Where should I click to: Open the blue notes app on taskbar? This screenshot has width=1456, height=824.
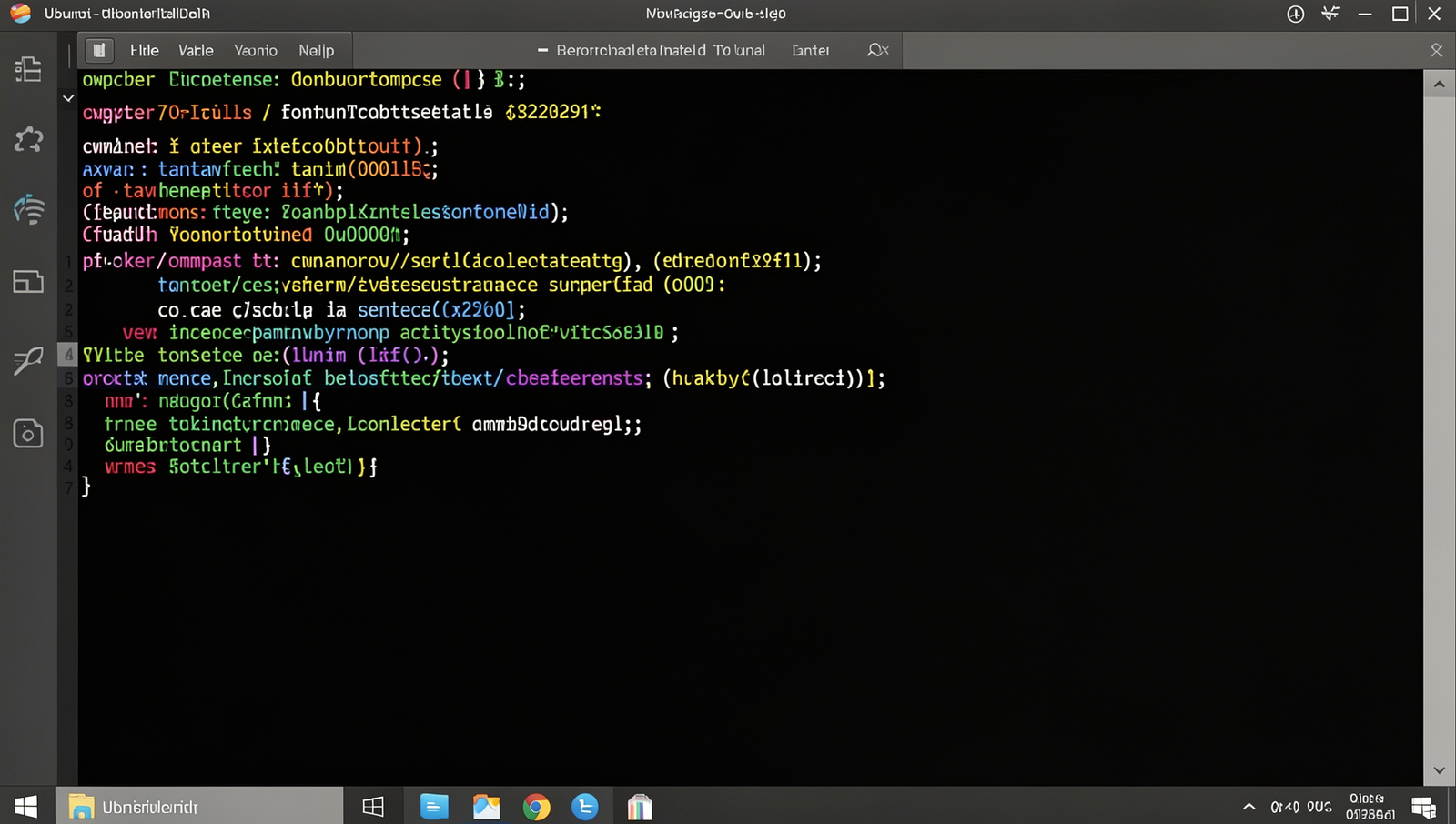click(434, 807)
